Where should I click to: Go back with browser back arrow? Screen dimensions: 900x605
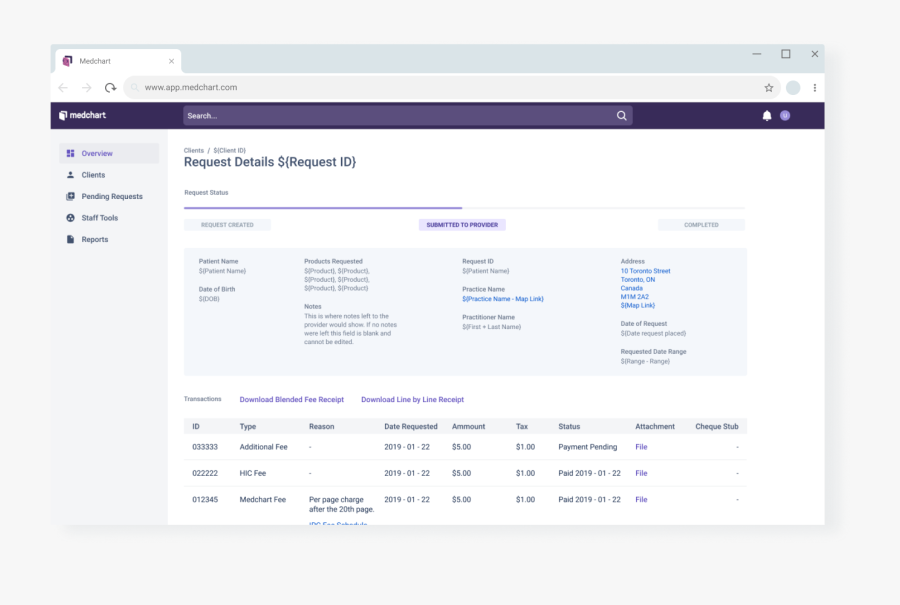[x=64, y=88]
